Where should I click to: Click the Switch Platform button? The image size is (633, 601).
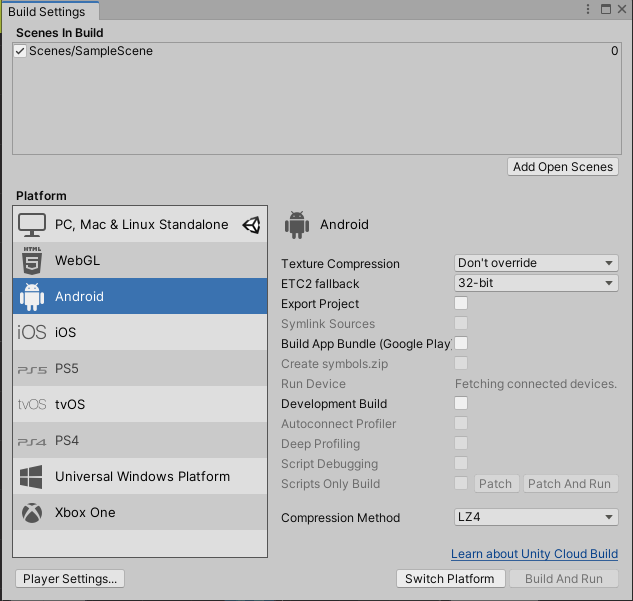pyautogui.click(x=451, y=579)
